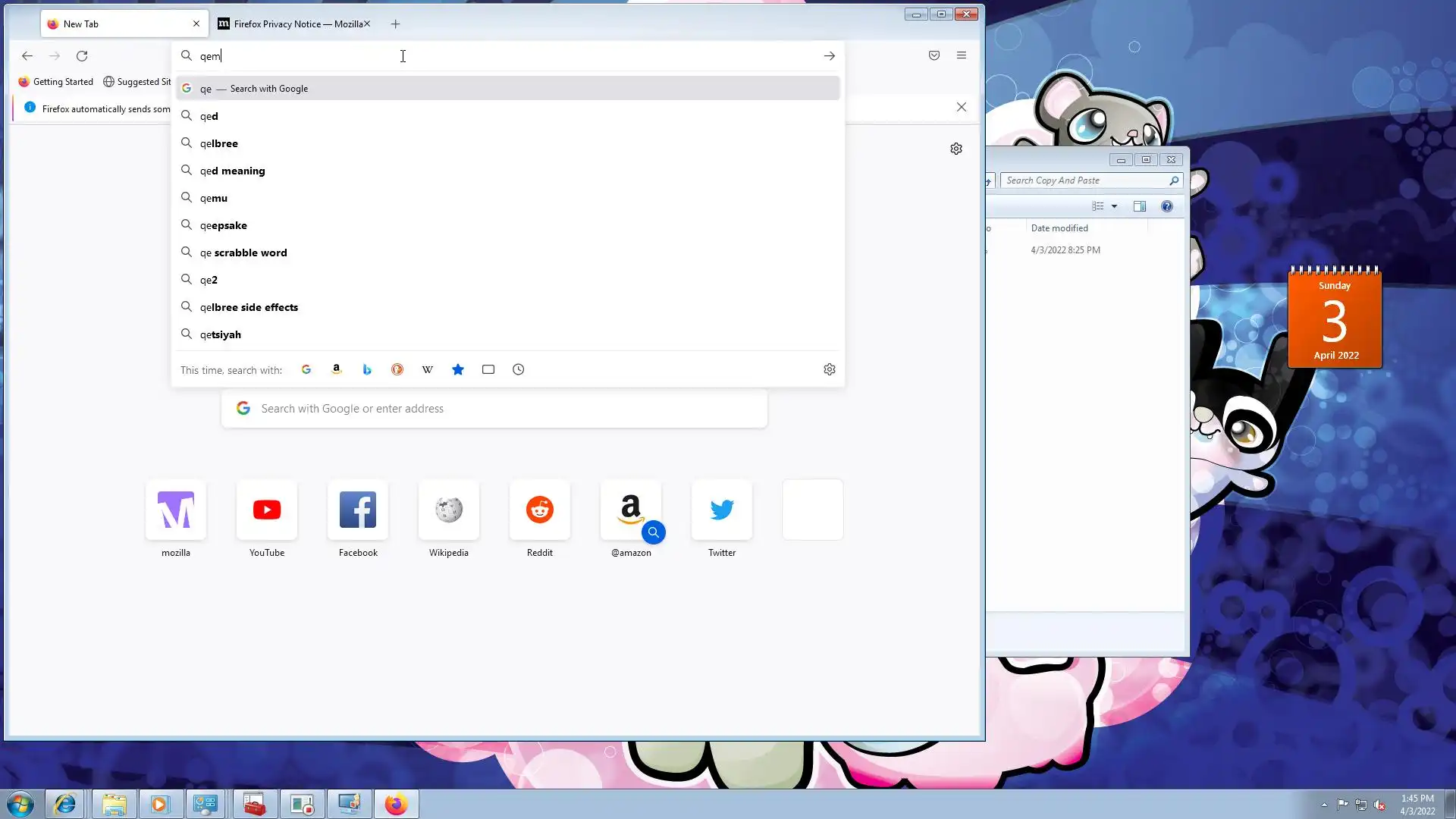Search this time with Bing icon
The image size is (1456, 819).
367,369
